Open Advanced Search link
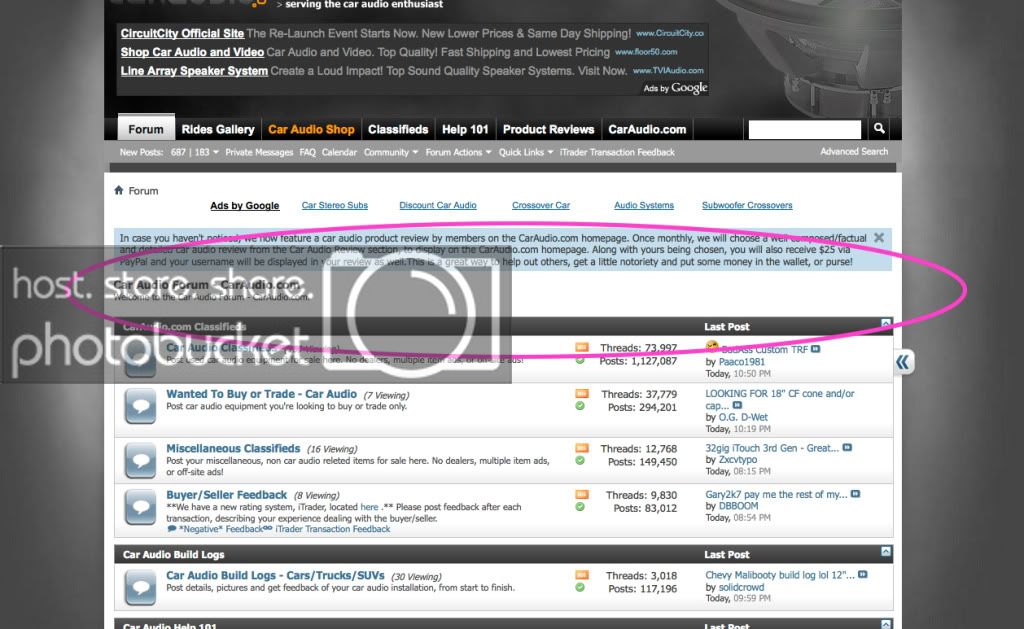This screenshot has width=1024, height=629. point(854,152)
